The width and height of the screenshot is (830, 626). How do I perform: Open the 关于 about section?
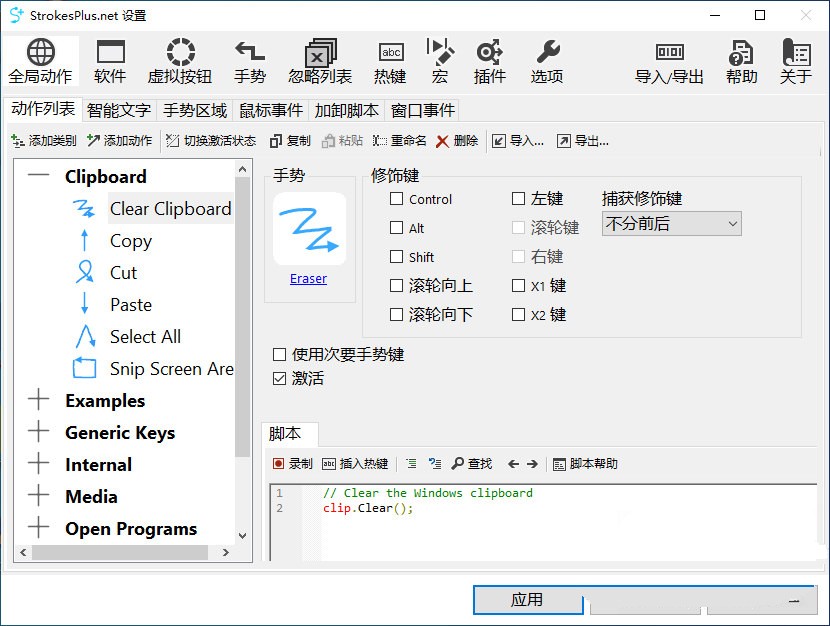[x=796, y=61]
